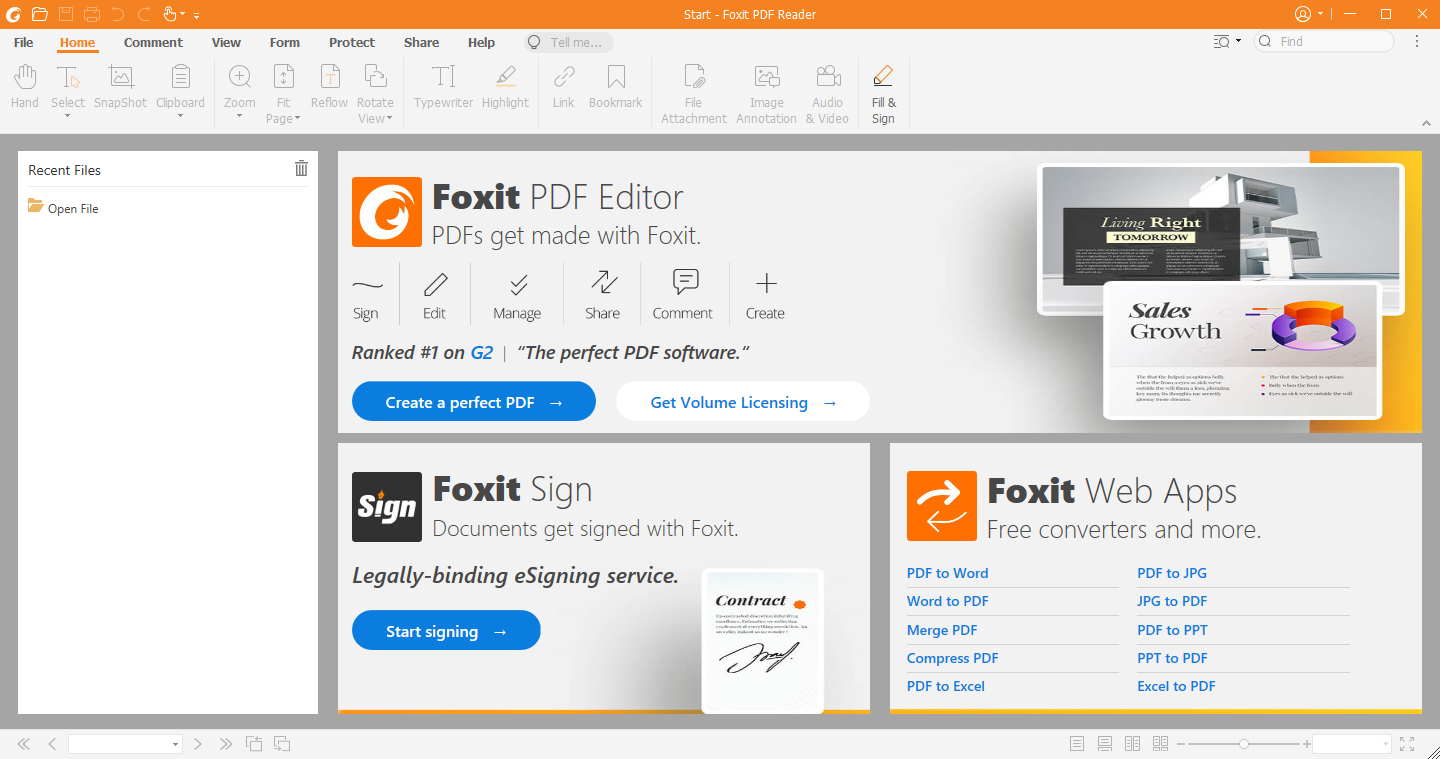Switch to continuous page view
Viewport: 1440px width, 759px height.
tap(1105, 744)
